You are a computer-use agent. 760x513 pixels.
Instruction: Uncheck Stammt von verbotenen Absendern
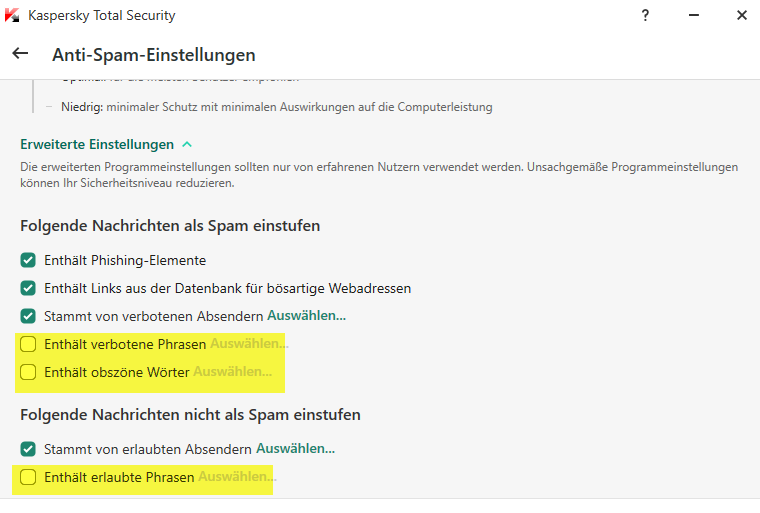[28, 317]
